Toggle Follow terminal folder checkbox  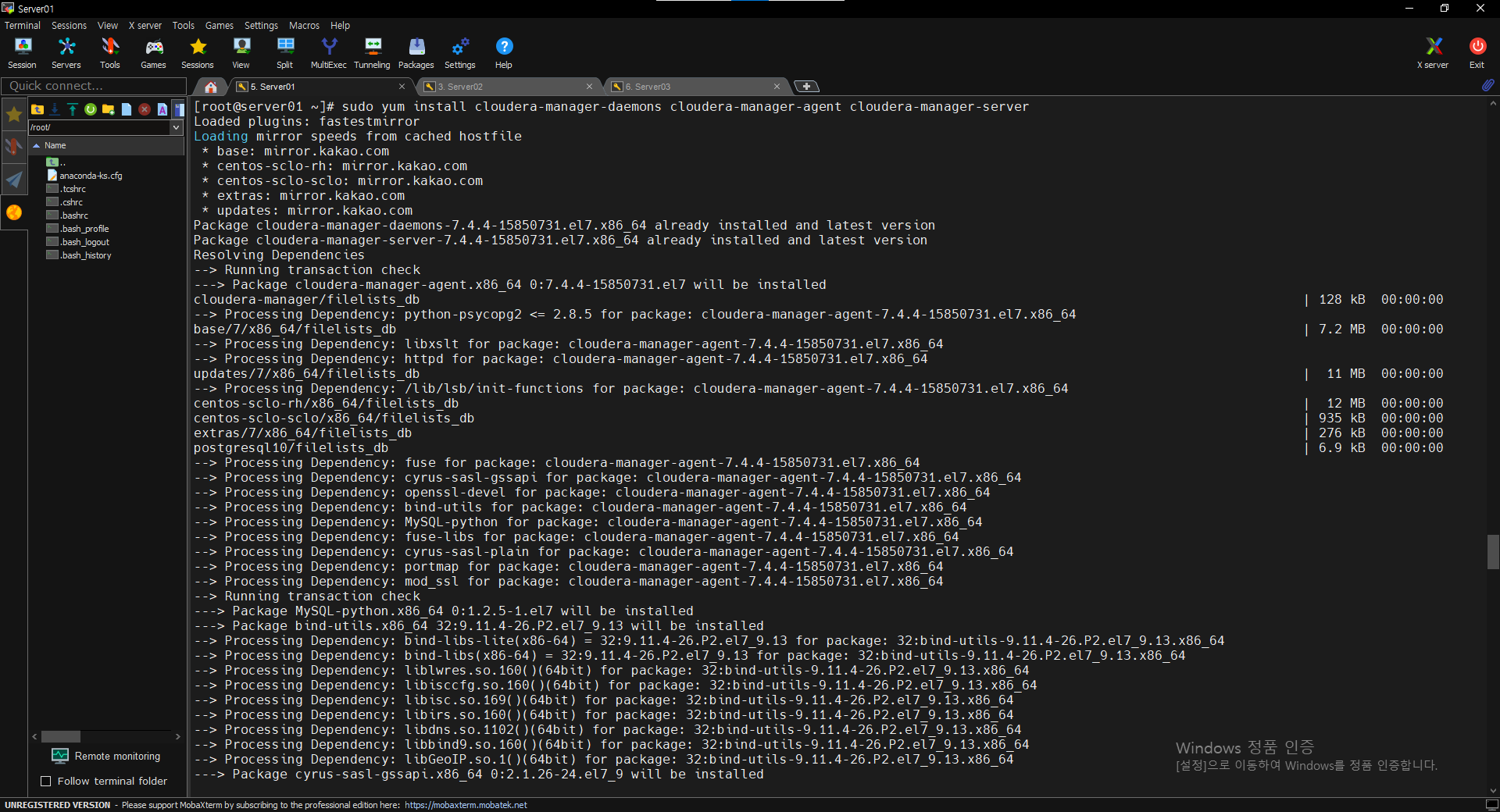pyautogui.click(x=45, y=781)
